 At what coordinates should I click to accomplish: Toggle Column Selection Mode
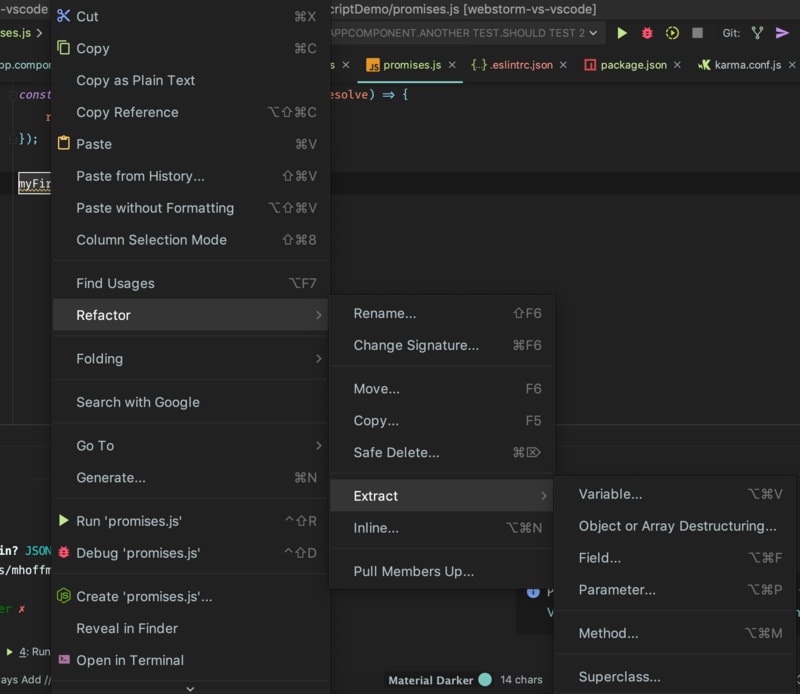[x=191, y=239]
